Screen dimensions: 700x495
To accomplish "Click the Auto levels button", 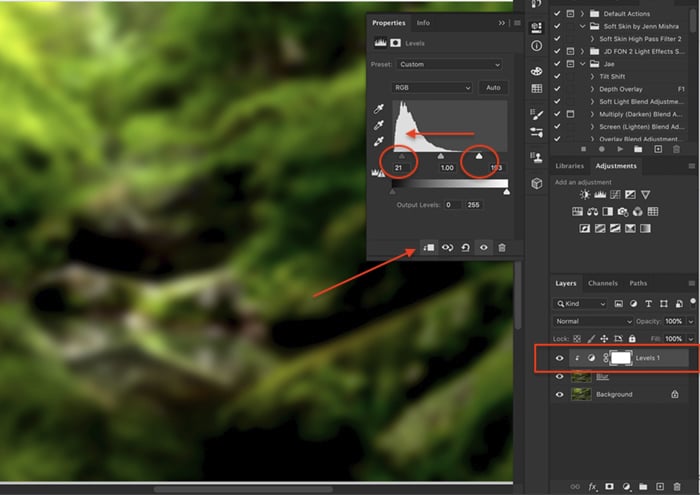I will click(493, 87).
